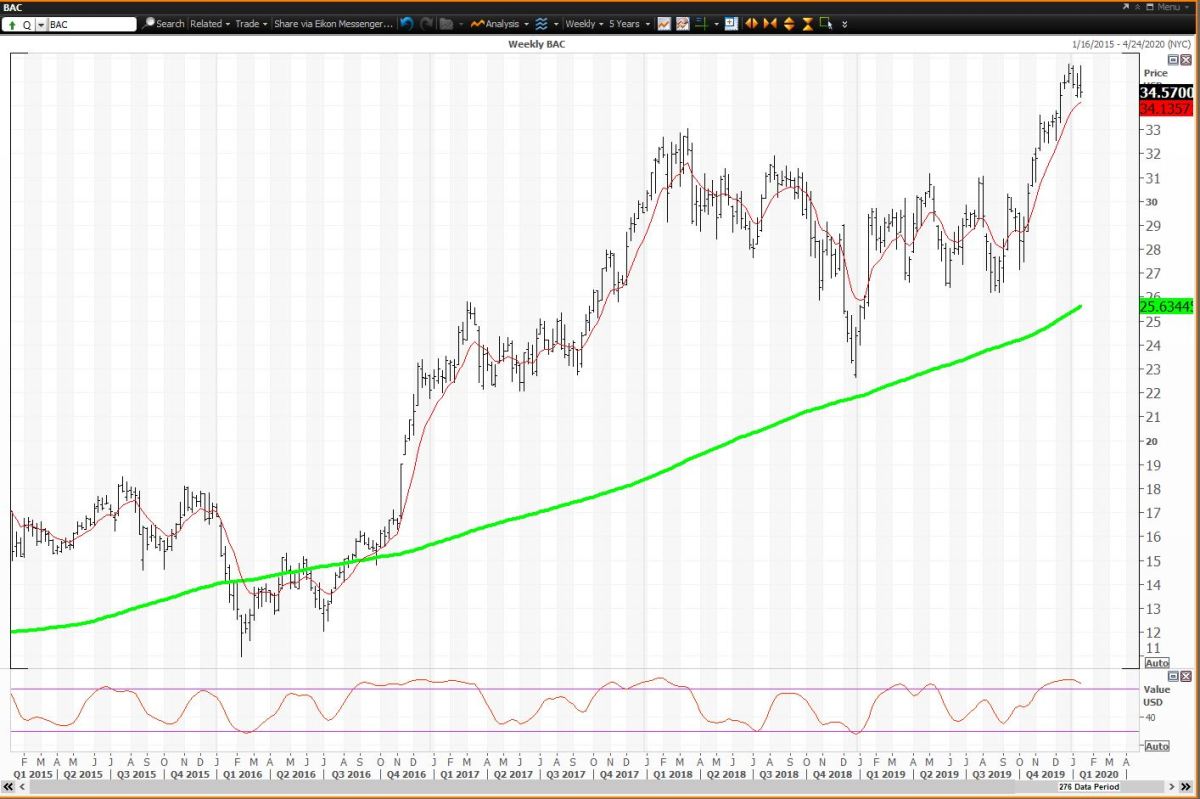Click the 276 Data Period status text

1087,788
